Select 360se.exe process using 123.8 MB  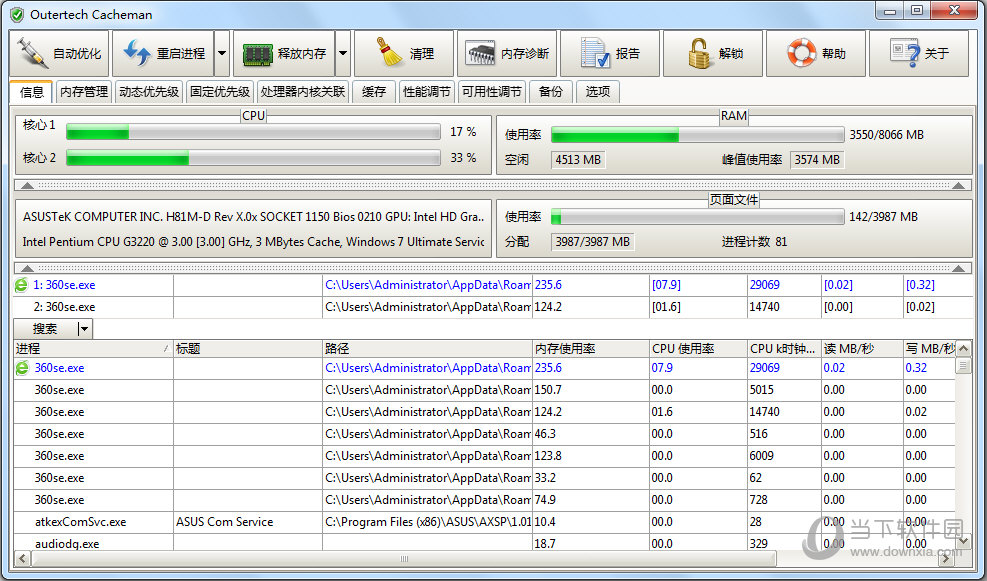tap(484, 456)
